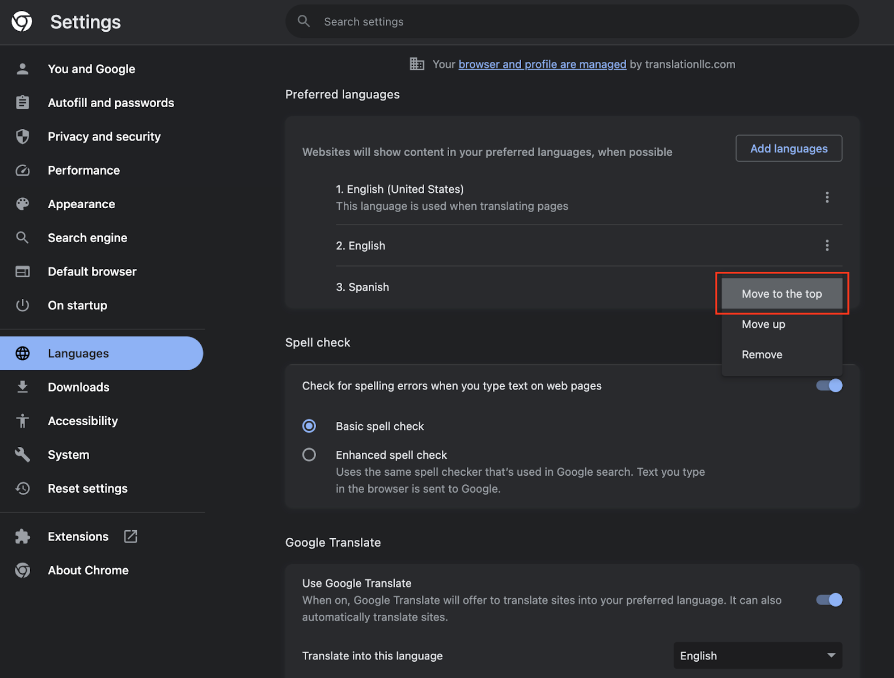Open the Default browser settings section
894x678 pixels.
pyautogui.click(x=92, y=271)
